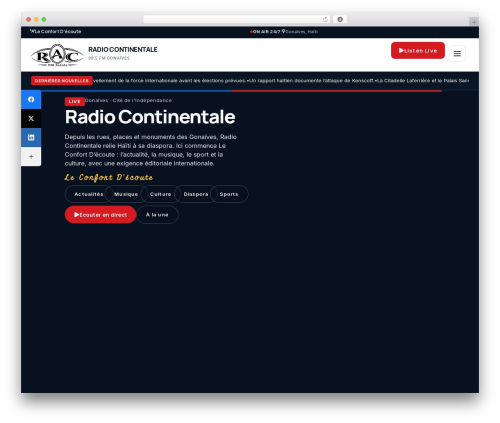Open Citadelle Laferrière headline in ticker
Viewport: 500px width, 423px height.
pos(423,81)
